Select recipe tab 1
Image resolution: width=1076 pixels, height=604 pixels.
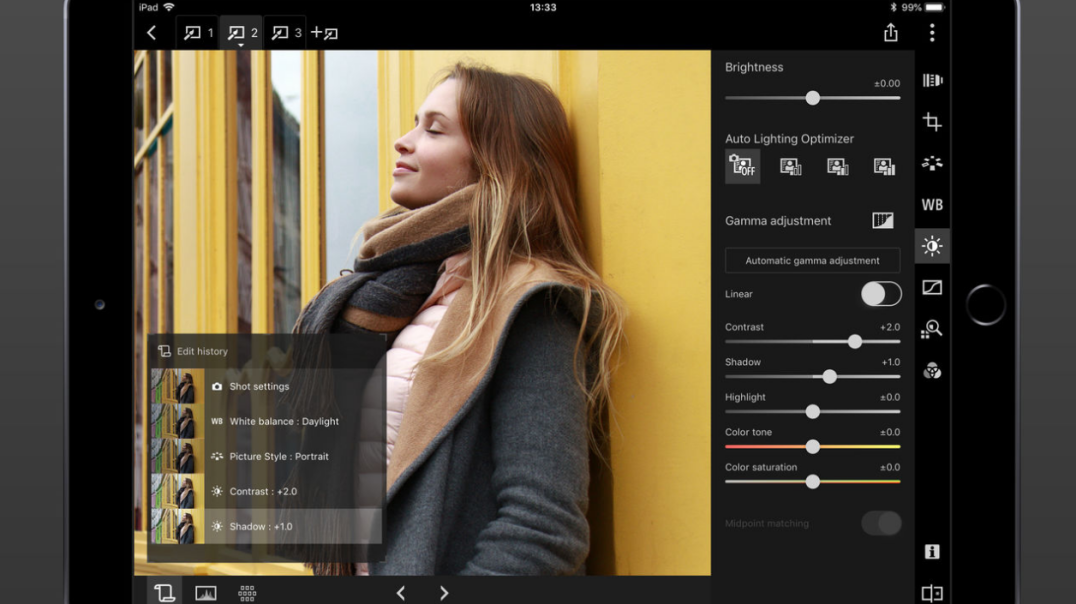[198, 33]
